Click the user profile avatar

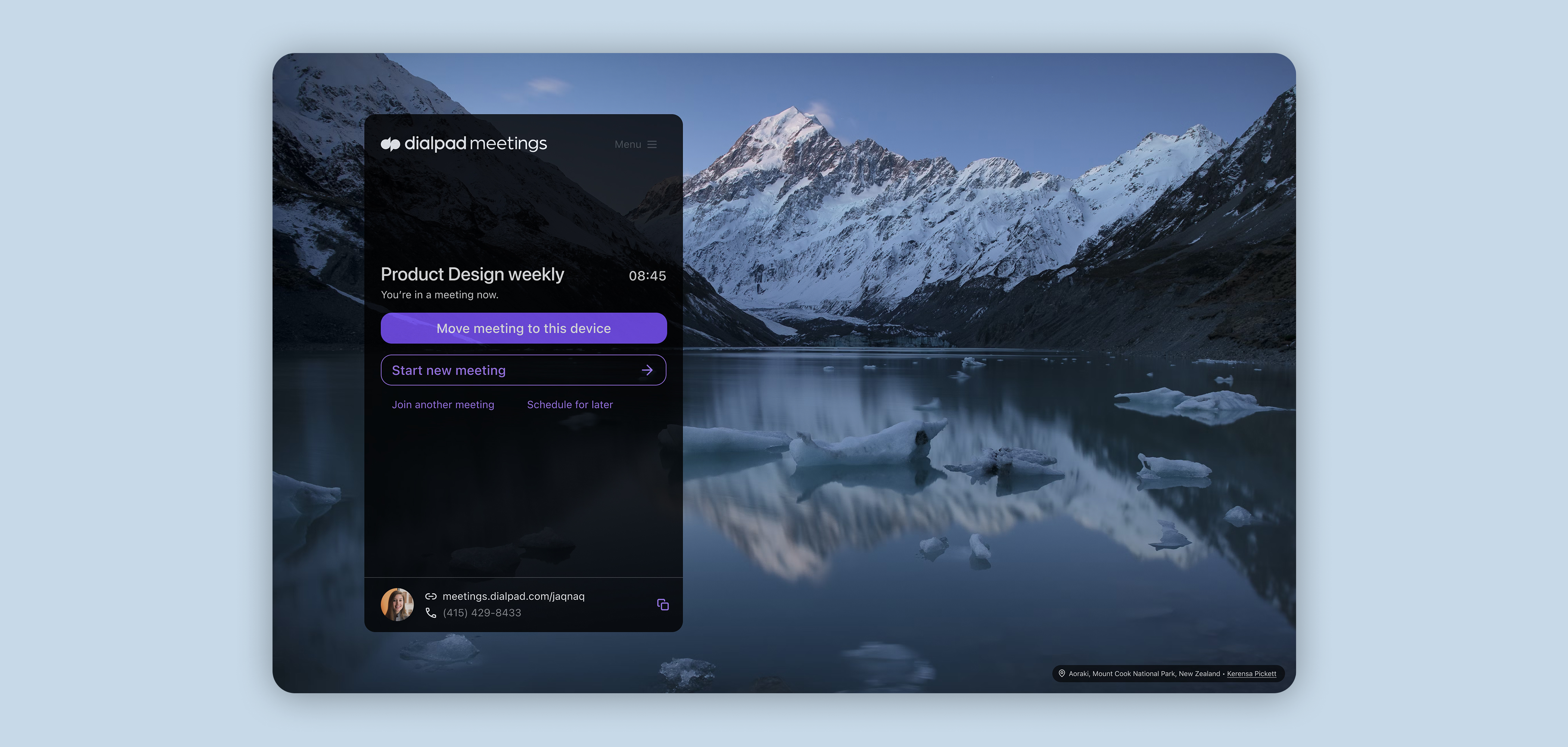[x=397, y=605]
